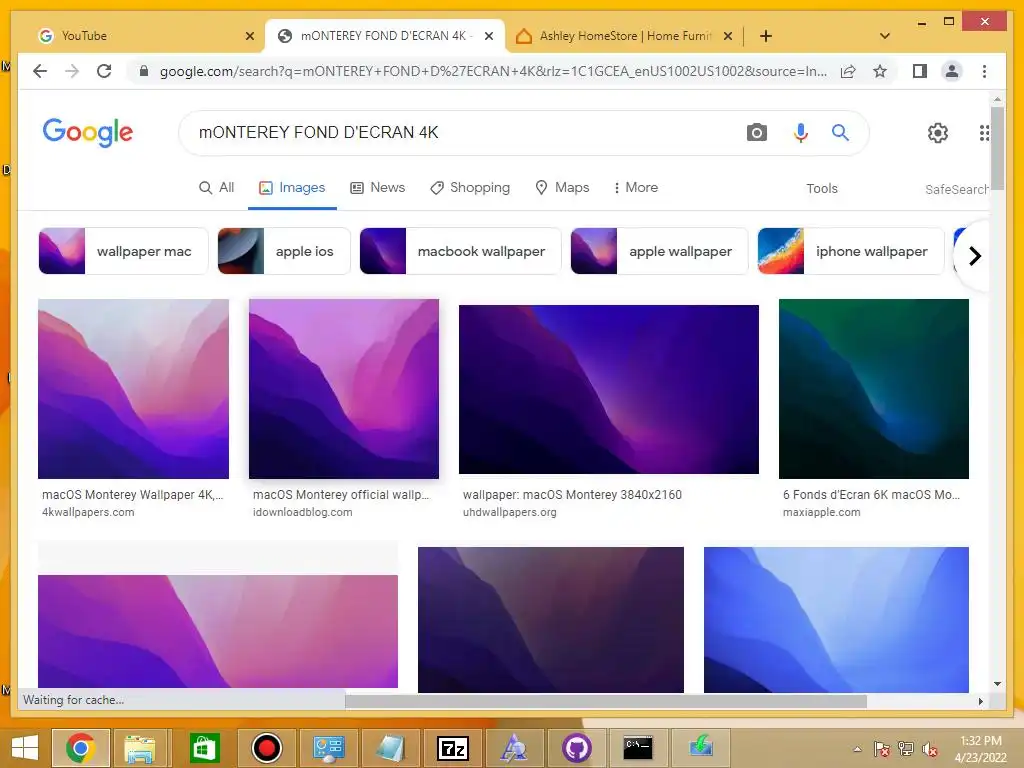Filter by iphone wallpaper chip
Image resolution: width=1024 pixels, height=768 pixels.
(851, 251)
